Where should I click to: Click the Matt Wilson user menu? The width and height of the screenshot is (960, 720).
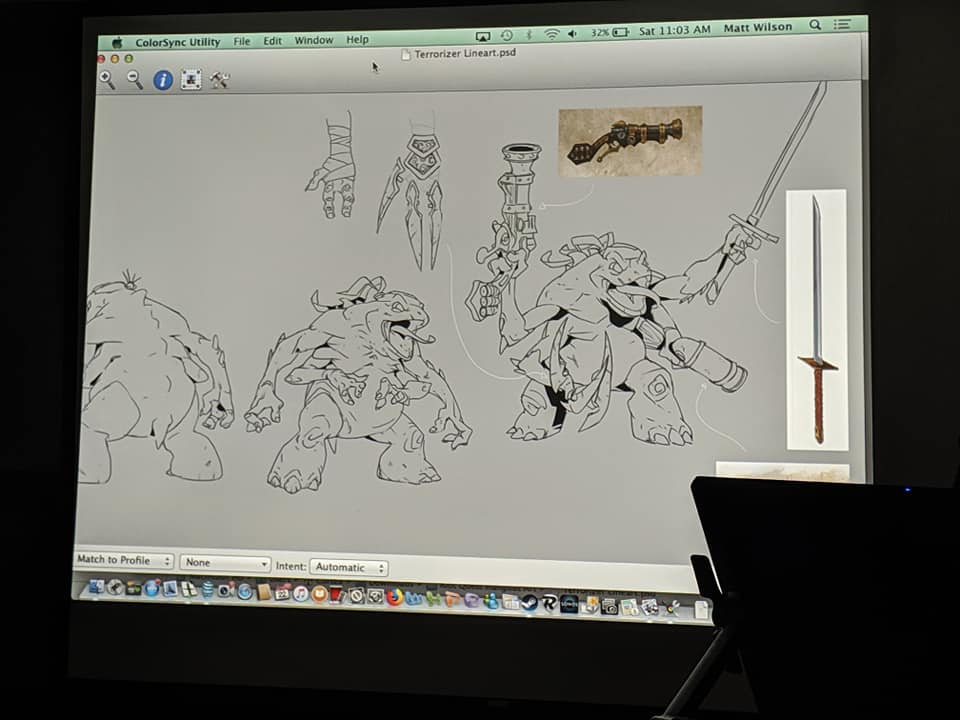pyautogui.click(x=758, y=28)
